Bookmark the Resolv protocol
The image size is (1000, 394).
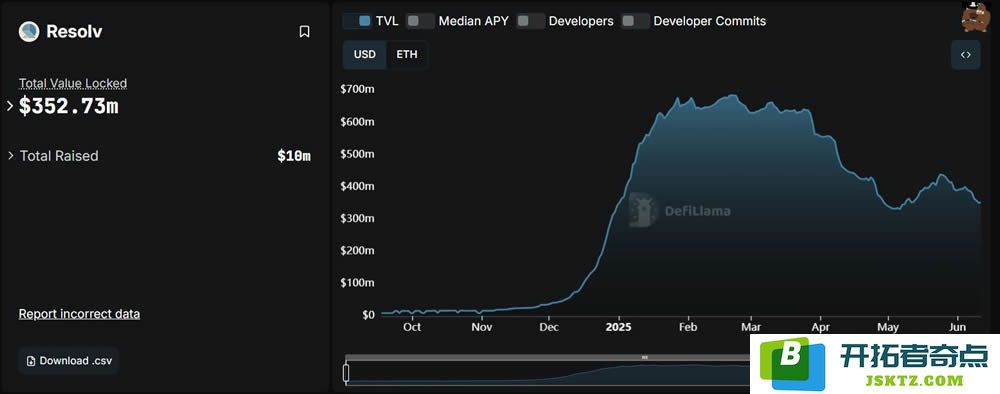click(304, 32)
